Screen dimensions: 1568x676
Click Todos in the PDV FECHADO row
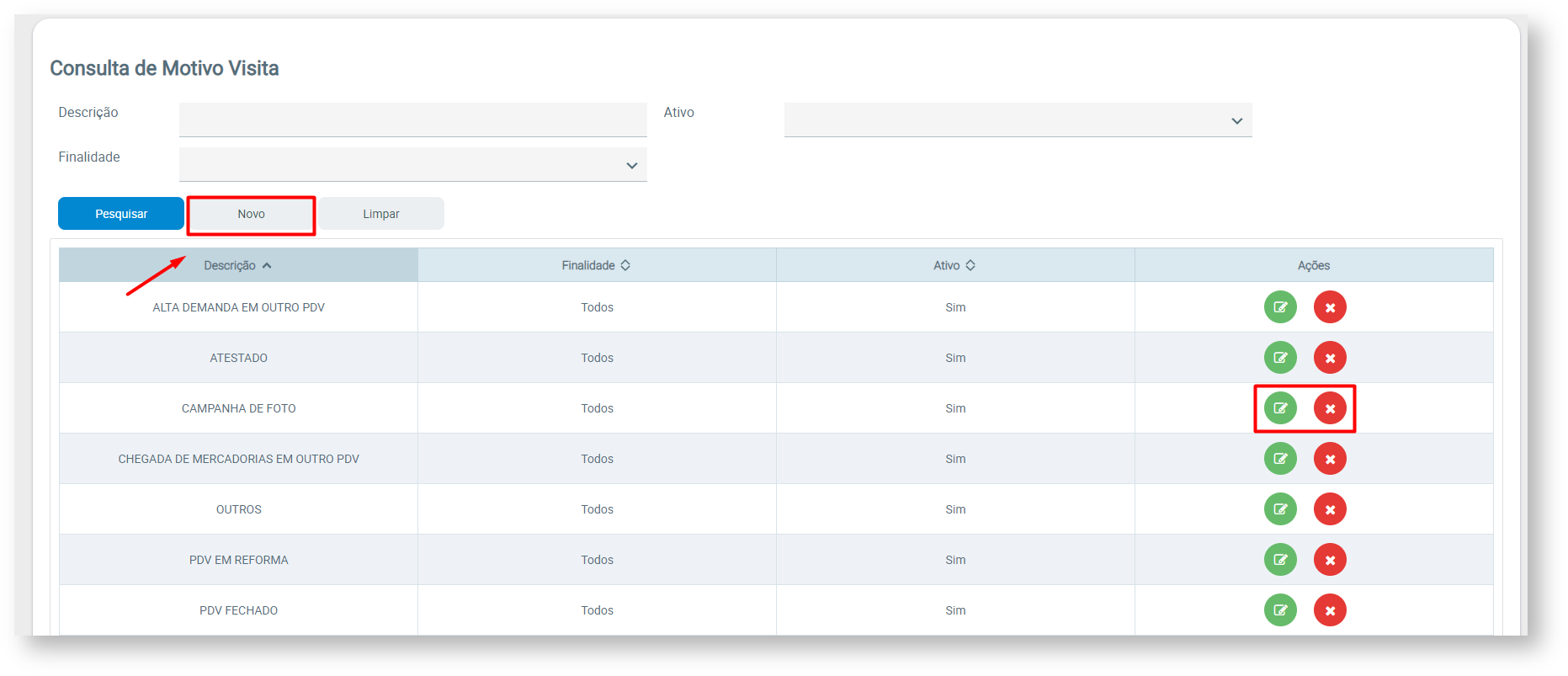click(597, 610)
